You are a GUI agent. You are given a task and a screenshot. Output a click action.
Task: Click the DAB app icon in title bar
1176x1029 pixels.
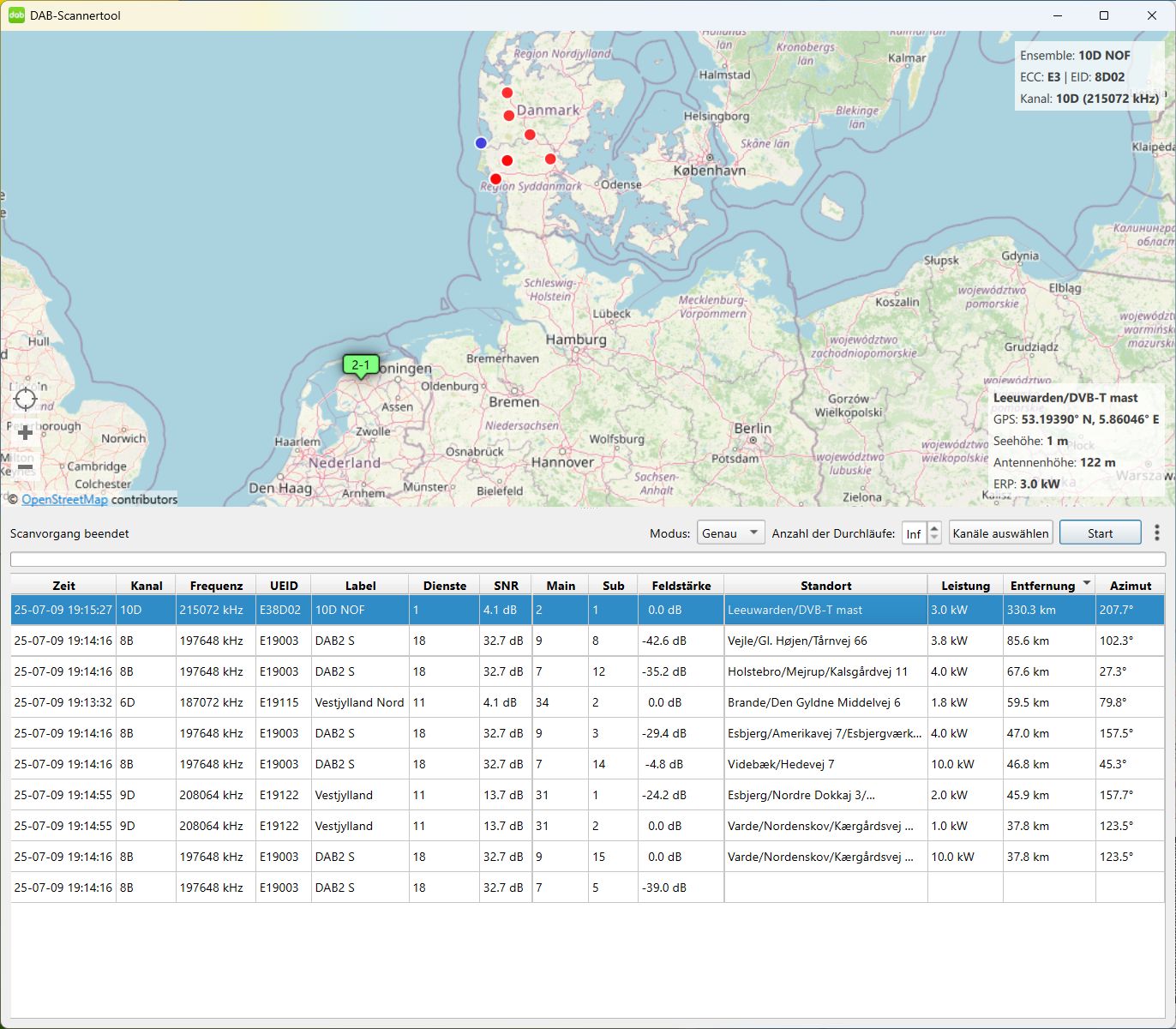click(x=16, y=15)
